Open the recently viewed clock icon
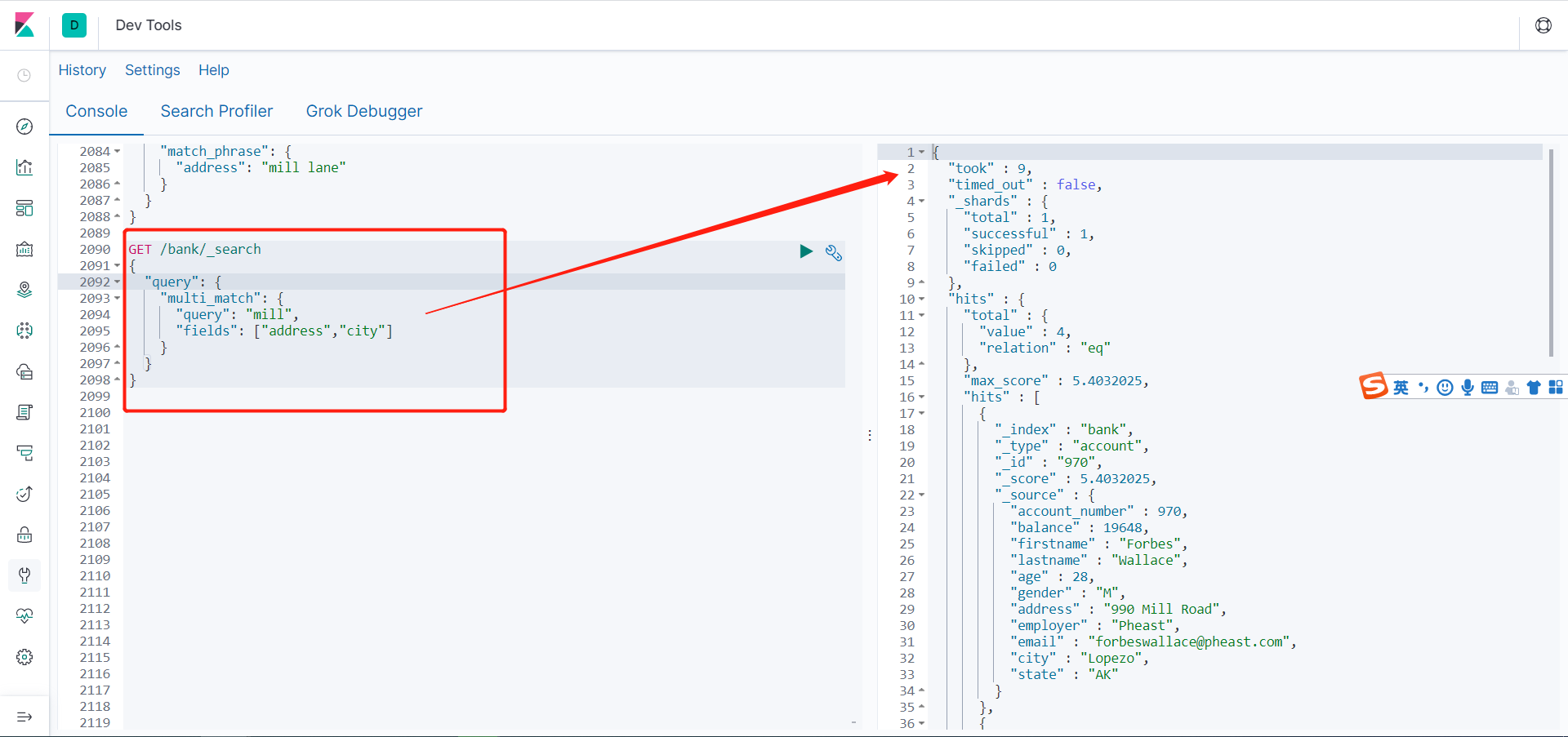 (x=24, y=75)
